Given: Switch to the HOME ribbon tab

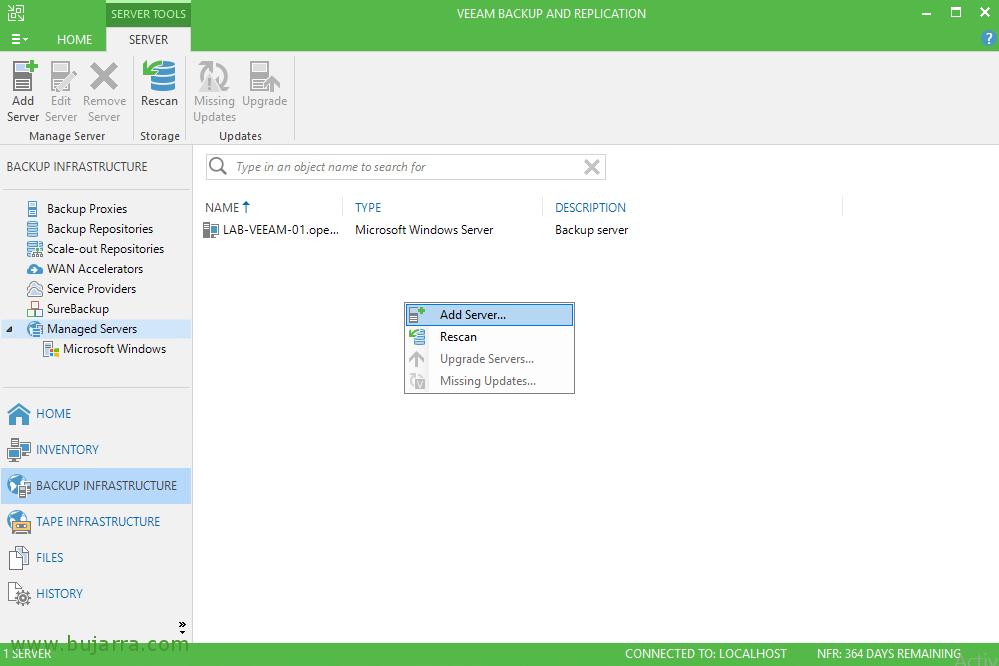Looking at the screenshot, I should point(75,40).
